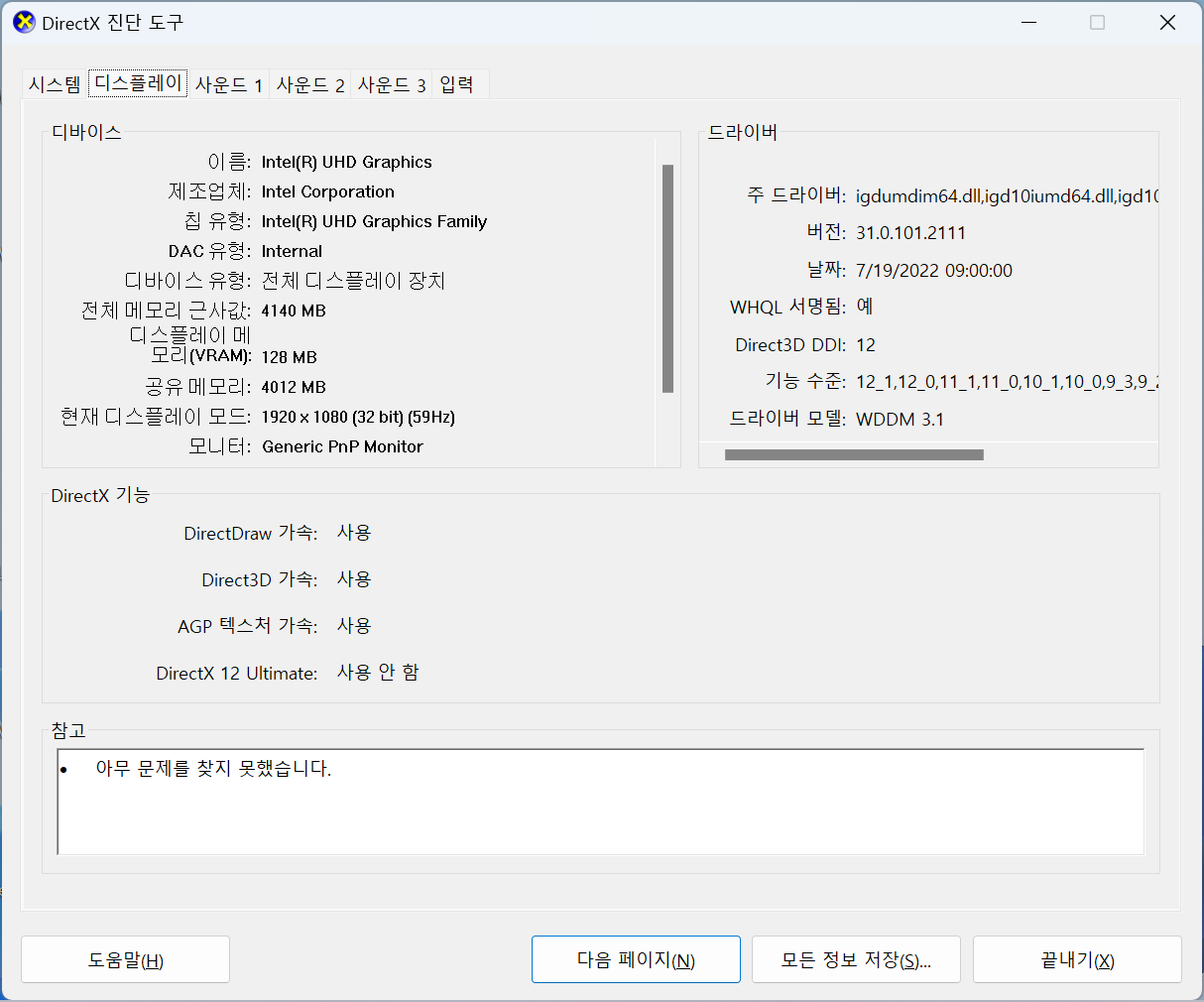Click the driver panel horizontal scrollbar

853,454
